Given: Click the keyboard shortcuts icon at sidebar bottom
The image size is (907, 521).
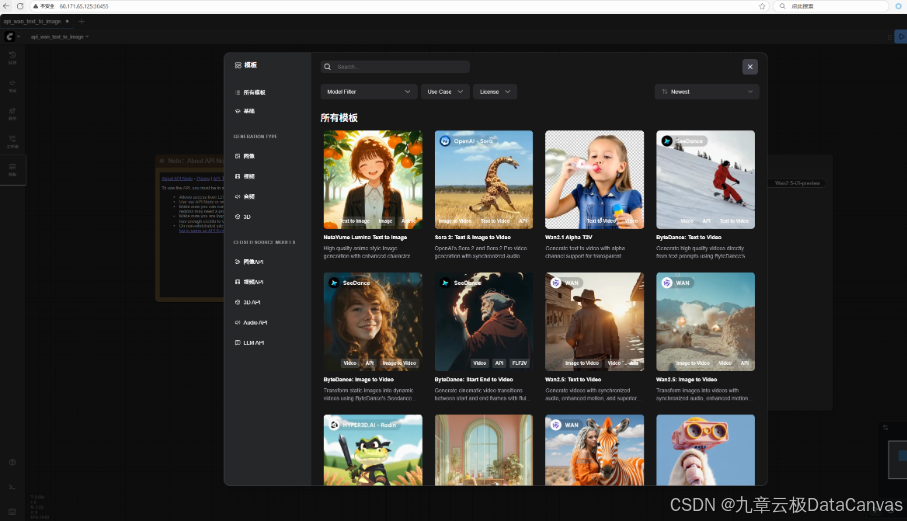Looking at the screenshot, I should [x=12, y=512].
